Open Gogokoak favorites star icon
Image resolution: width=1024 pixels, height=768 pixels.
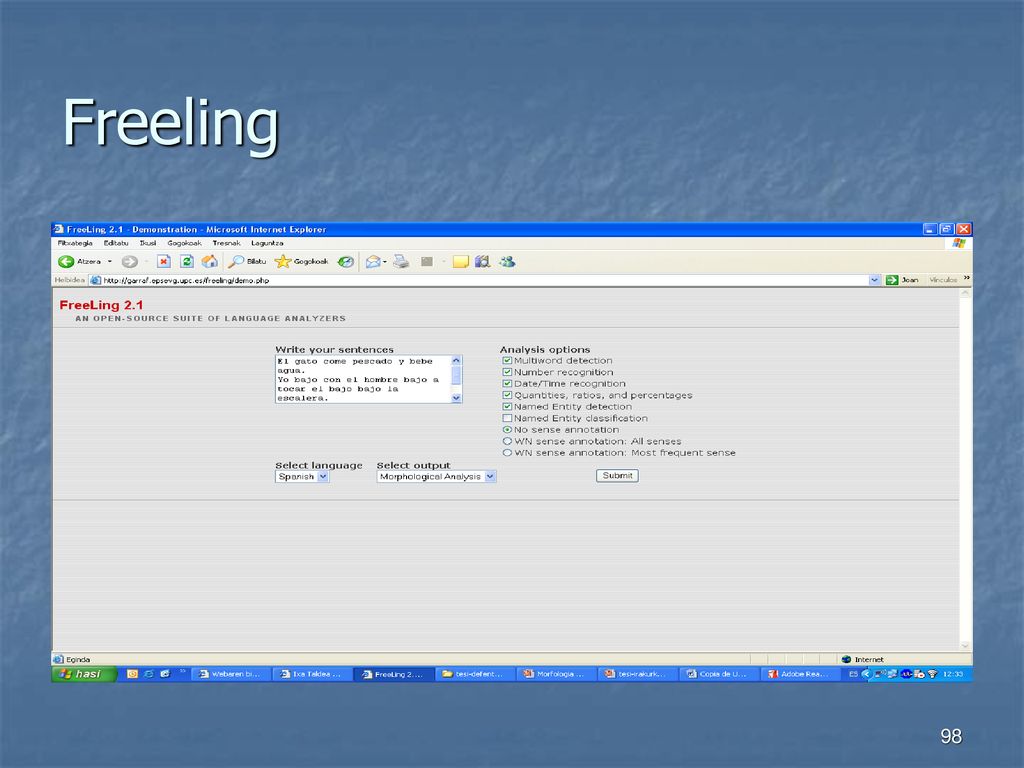pyautogui.click(x=282, y=262)
